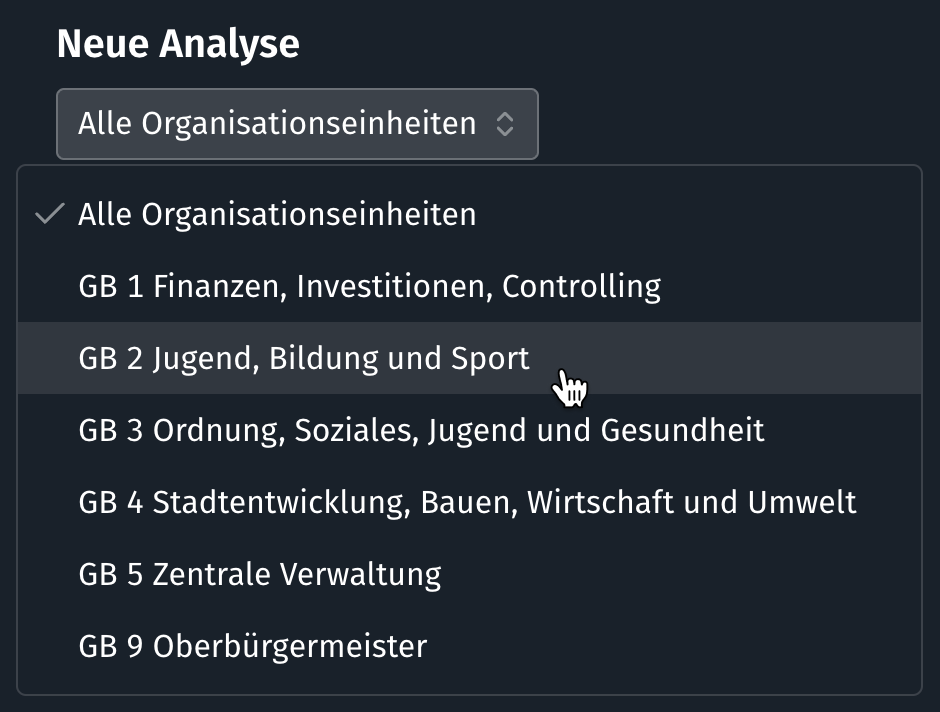940x712 pixels.
Task: Reset selection to all organisation units
Action: point(277,214)
